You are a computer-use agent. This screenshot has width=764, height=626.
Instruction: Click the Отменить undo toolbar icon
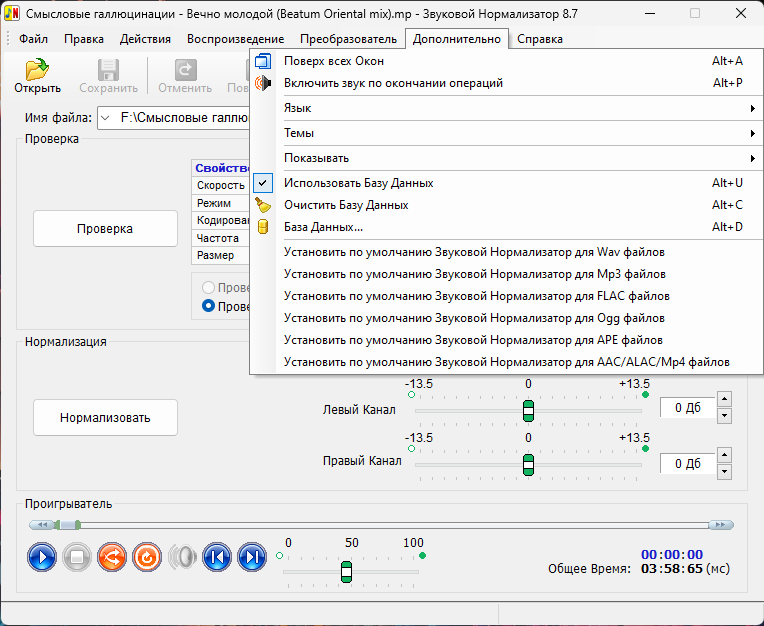185,76
